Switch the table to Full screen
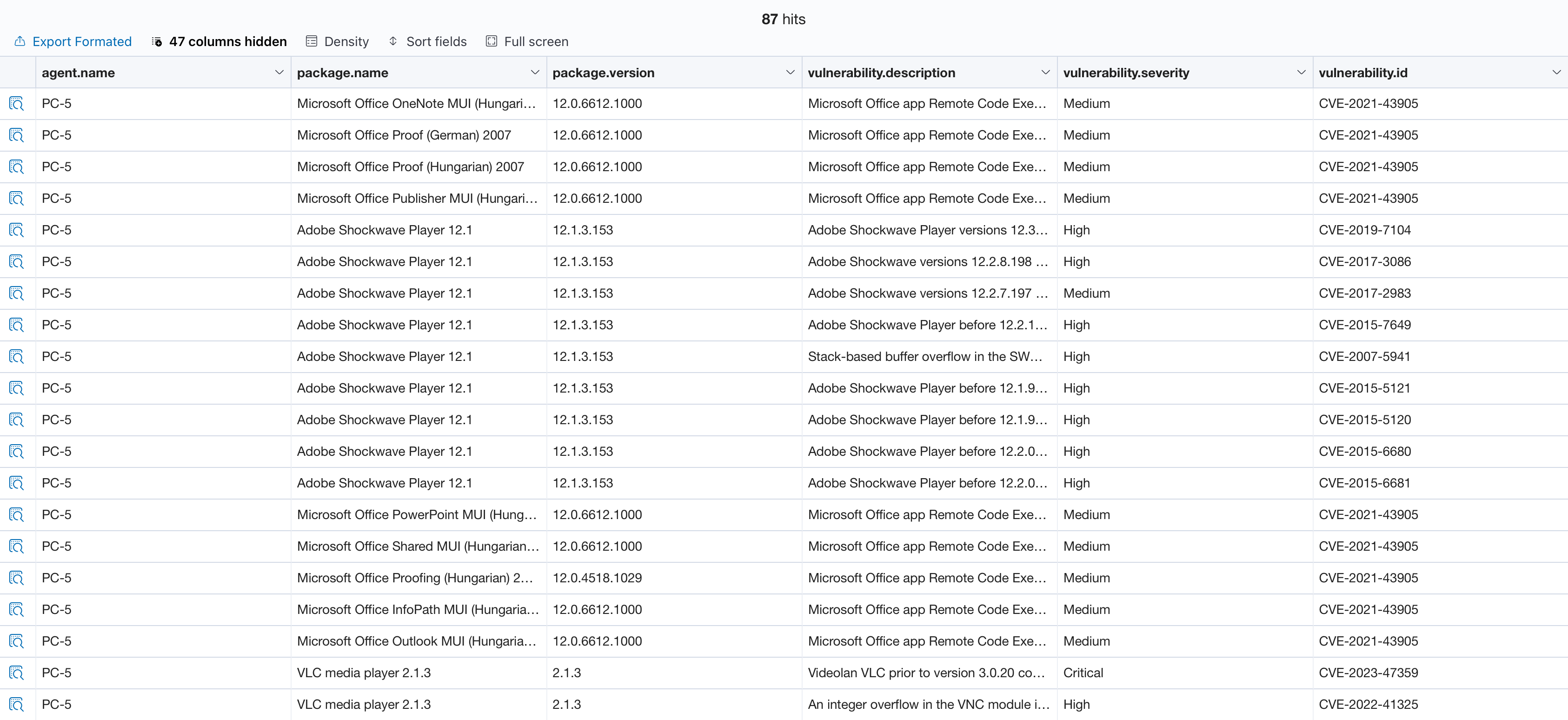Viewport: 1568px width, 720px height. pos(527,41)
